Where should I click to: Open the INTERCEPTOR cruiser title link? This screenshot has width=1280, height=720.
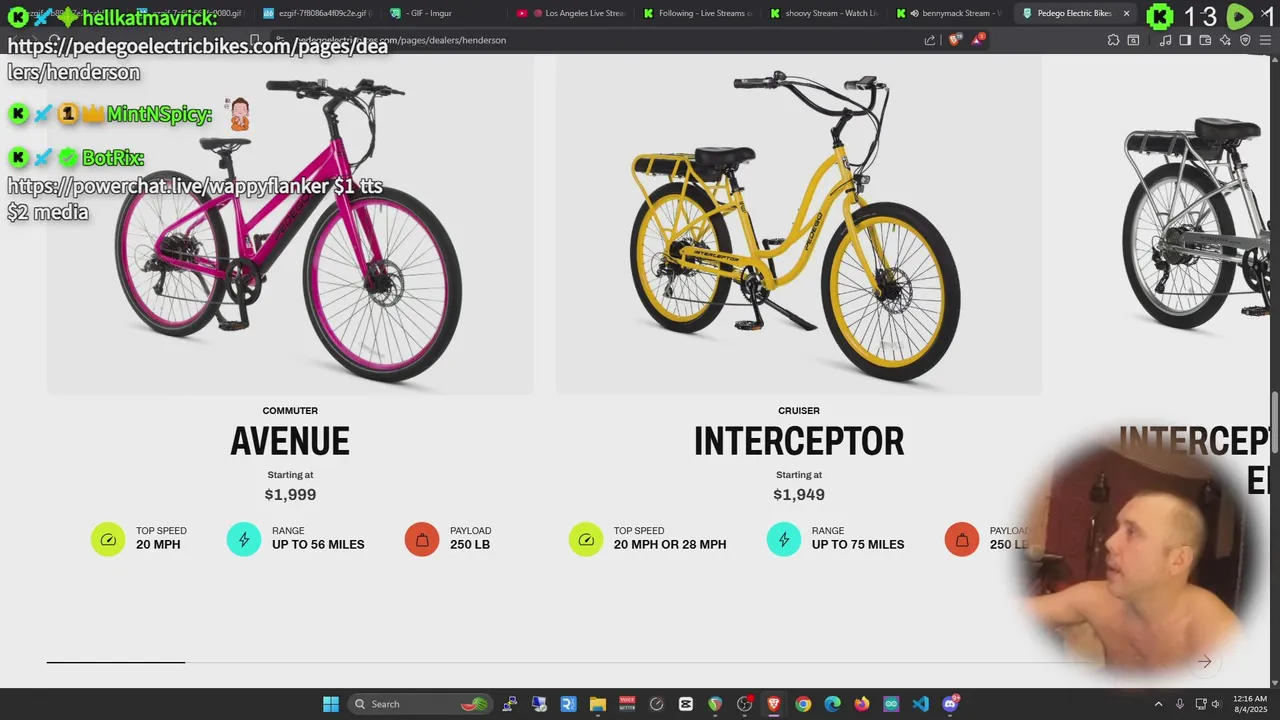click(799, 441)
